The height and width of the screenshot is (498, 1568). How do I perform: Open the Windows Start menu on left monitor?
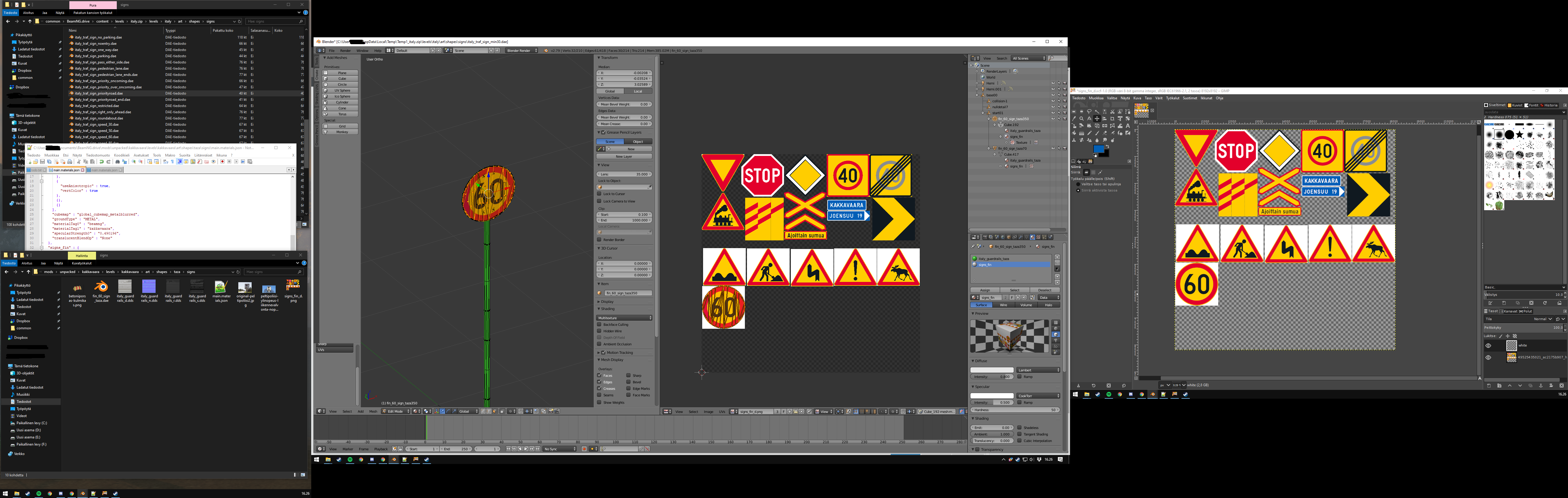(5, 493)
